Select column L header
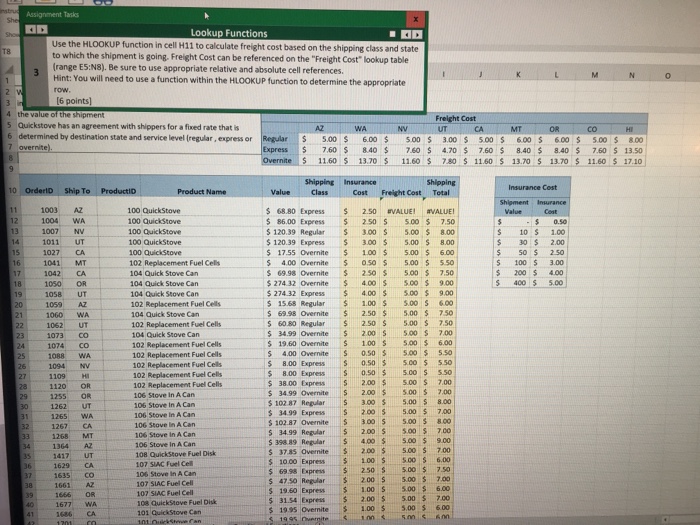The image size is (700, 525). click(x=556, y=75)
